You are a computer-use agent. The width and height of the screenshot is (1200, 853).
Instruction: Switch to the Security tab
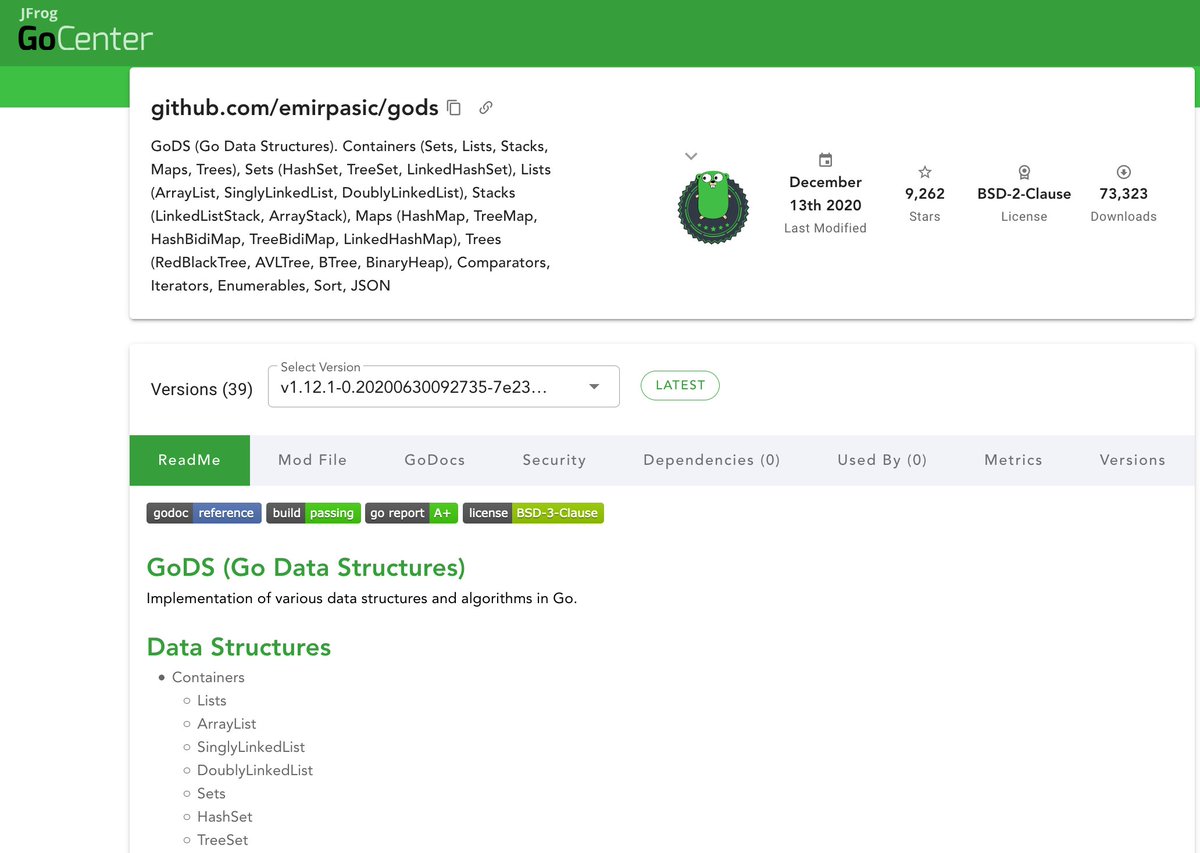click(554, 460)
